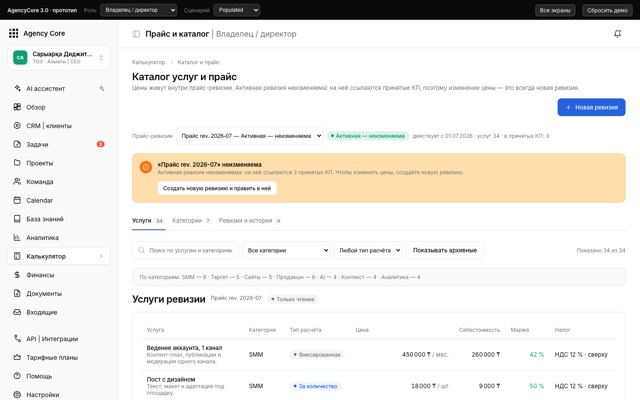Click the notifications bell icon
640x400 pixels.
pos(618,34)
